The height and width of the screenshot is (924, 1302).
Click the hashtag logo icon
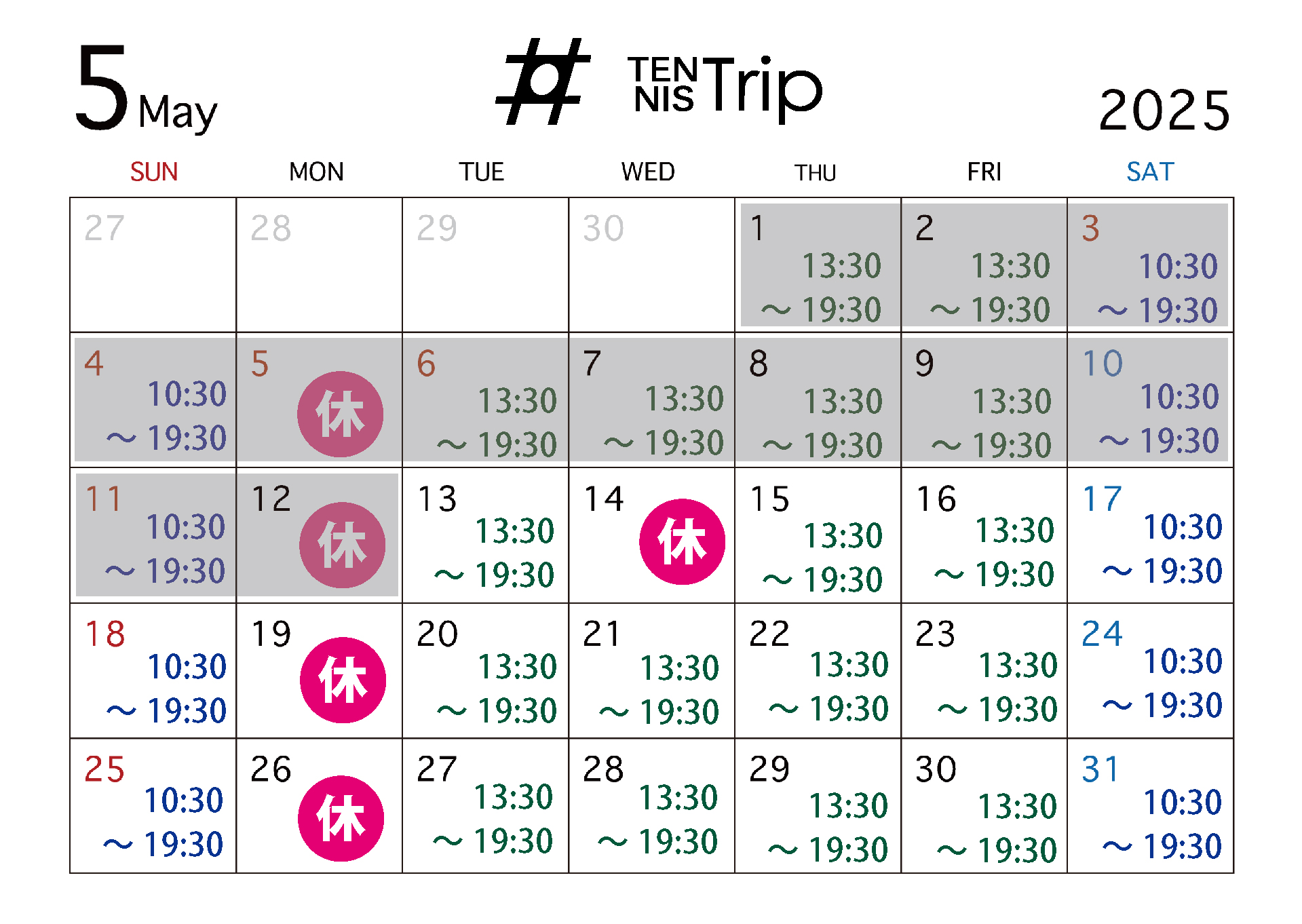[543, 82]
